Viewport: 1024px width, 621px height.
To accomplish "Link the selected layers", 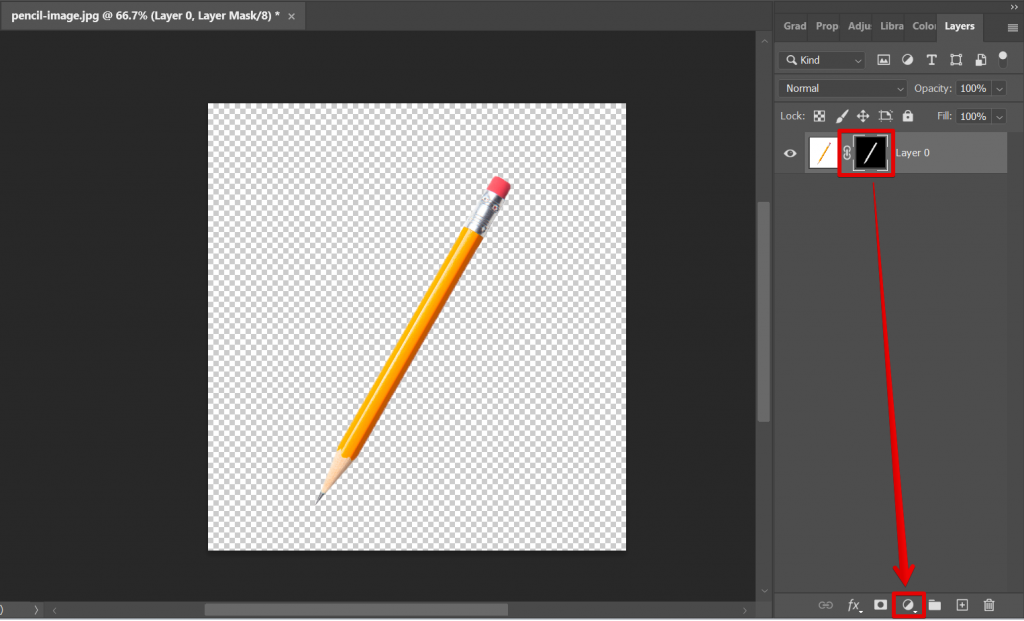I will 826,605.
